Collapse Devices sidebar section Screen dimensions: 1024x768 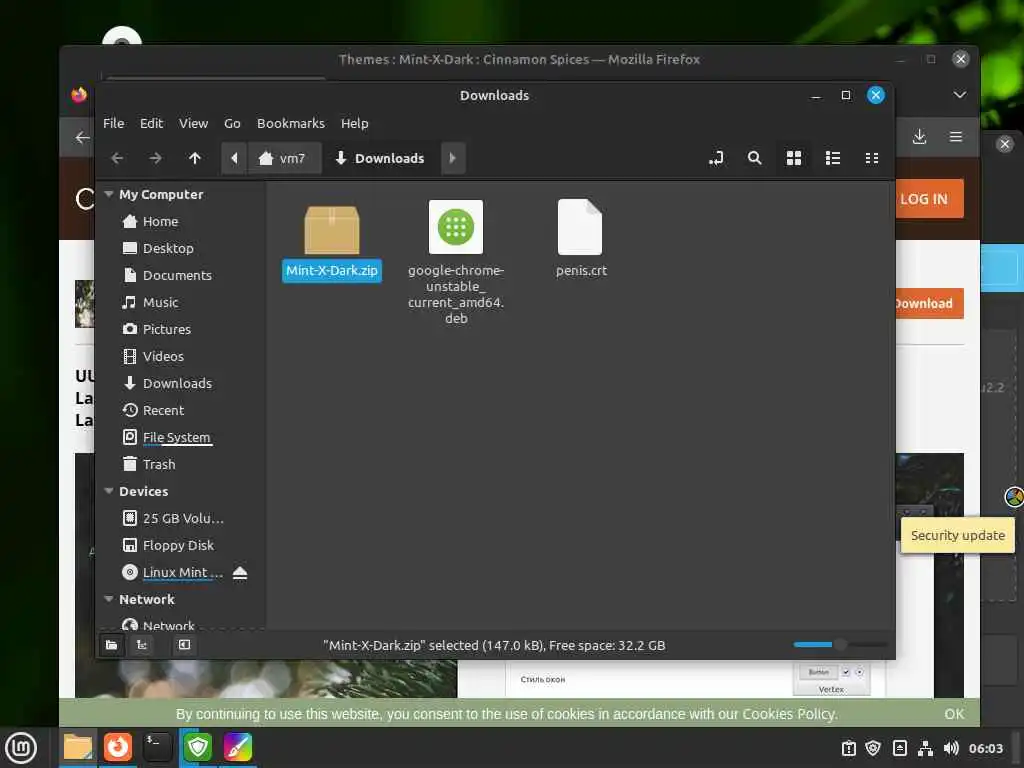point(109,491)
